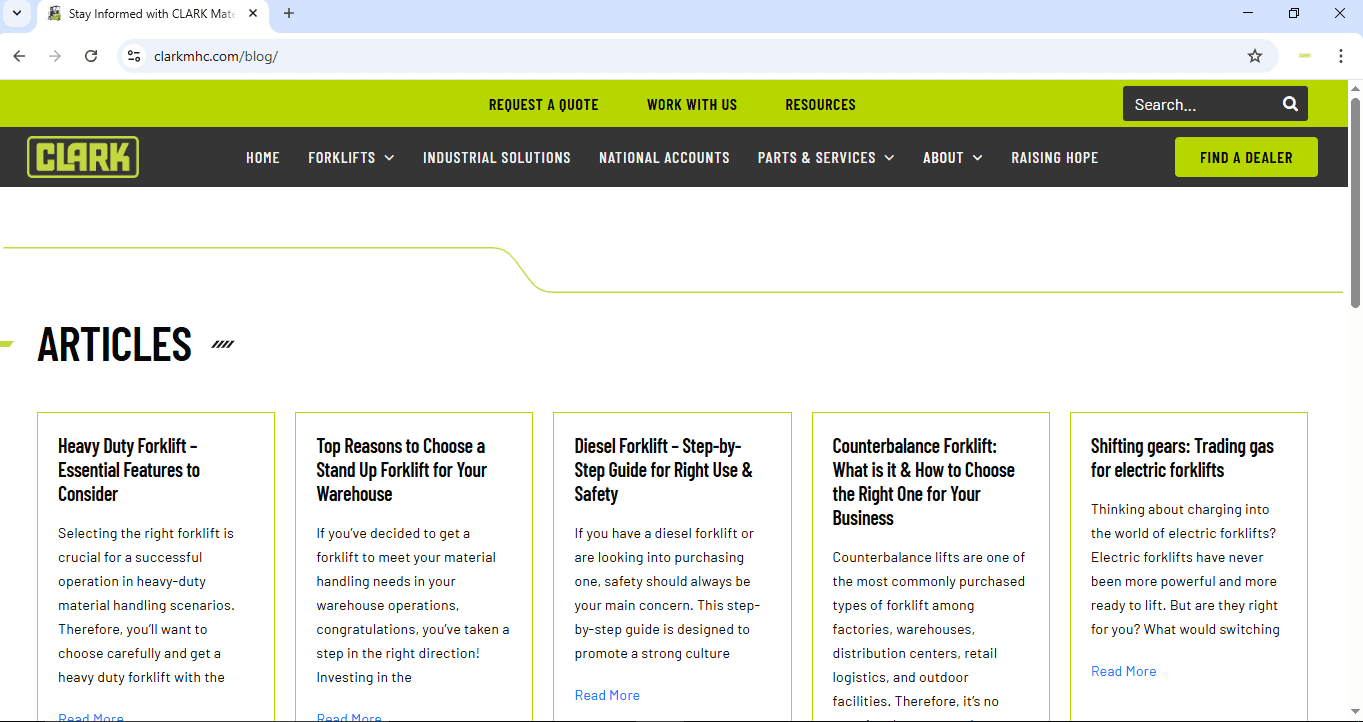The width and height of the screenshot is (1363, 722).
Task: Click the Heavy Duty Forklift description text
Action: (147, 605)
